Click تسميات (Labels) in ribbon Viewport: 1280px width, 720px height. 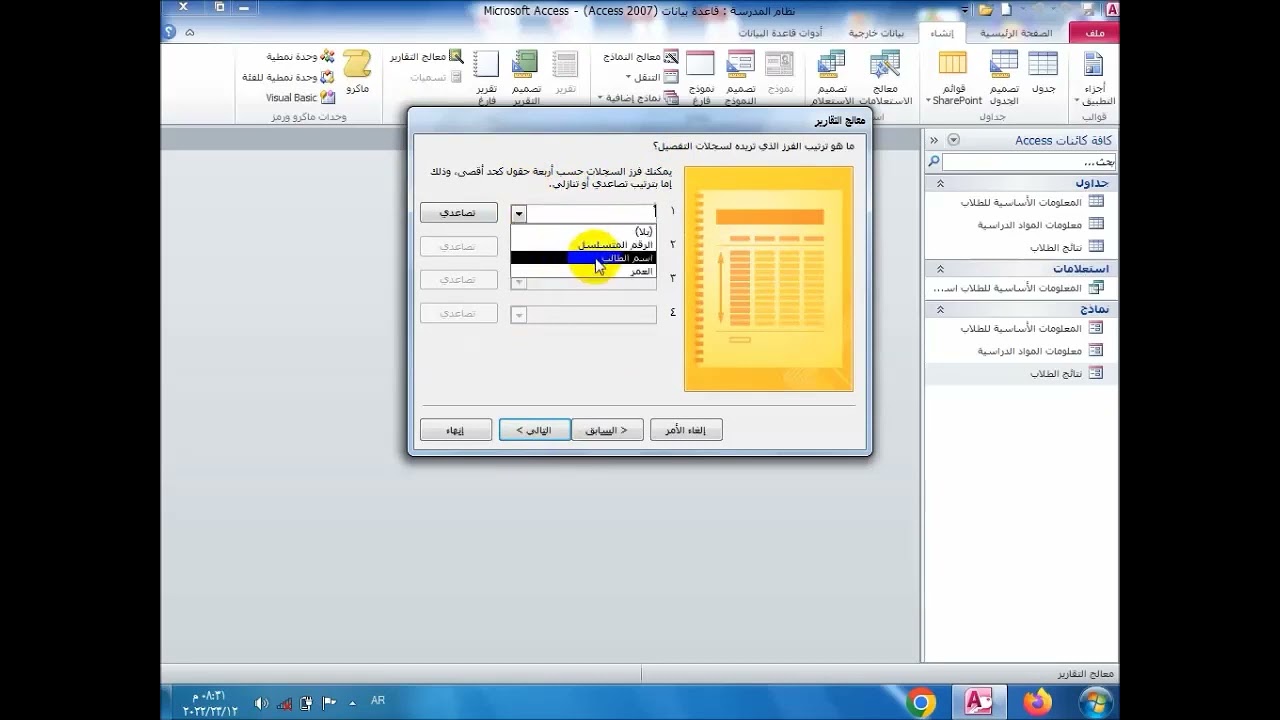pyautogui.click(x=435, y=77)
